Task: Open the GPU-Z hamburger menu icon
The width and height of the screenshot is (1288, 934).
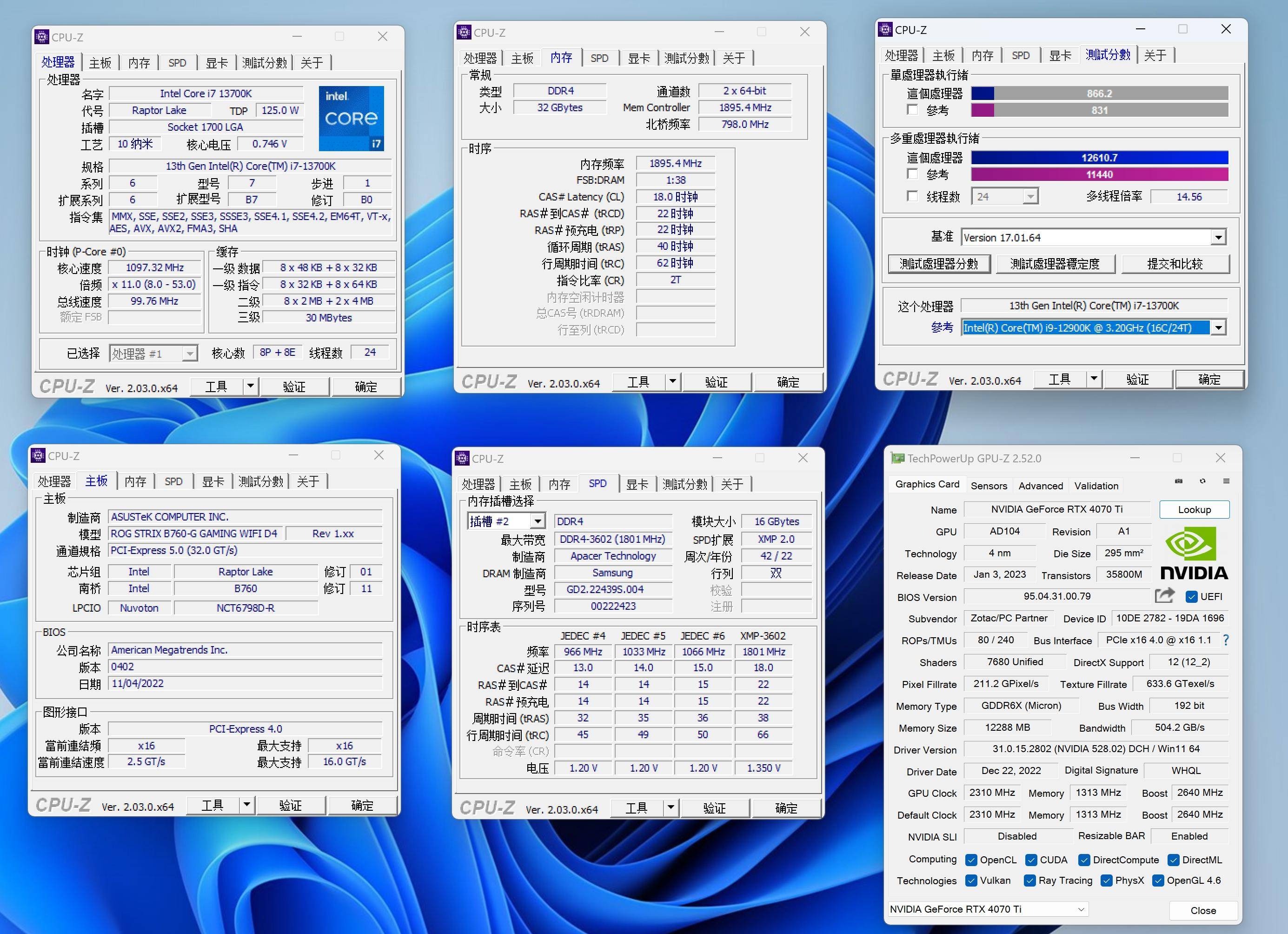Action: tap(1226, 481)
